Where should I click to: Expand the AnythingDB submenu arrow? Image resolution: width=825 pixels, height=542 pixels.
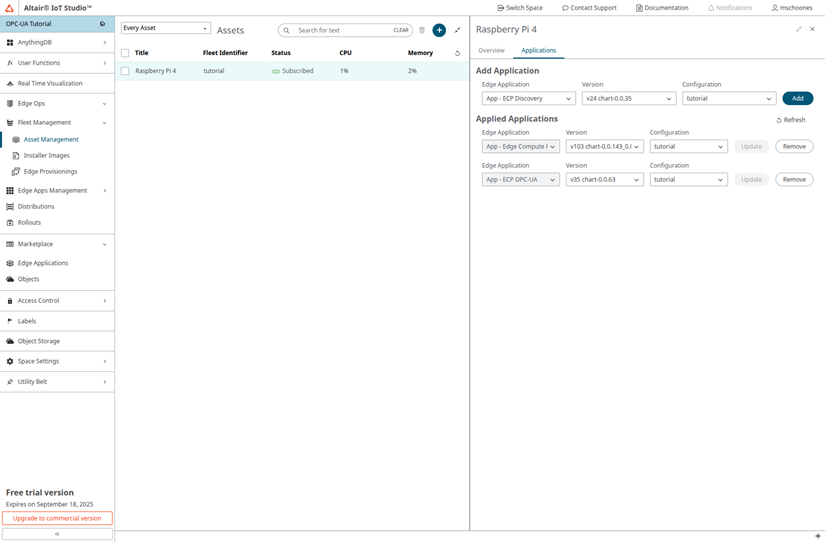pyautogui.click(x=105, y=43)
